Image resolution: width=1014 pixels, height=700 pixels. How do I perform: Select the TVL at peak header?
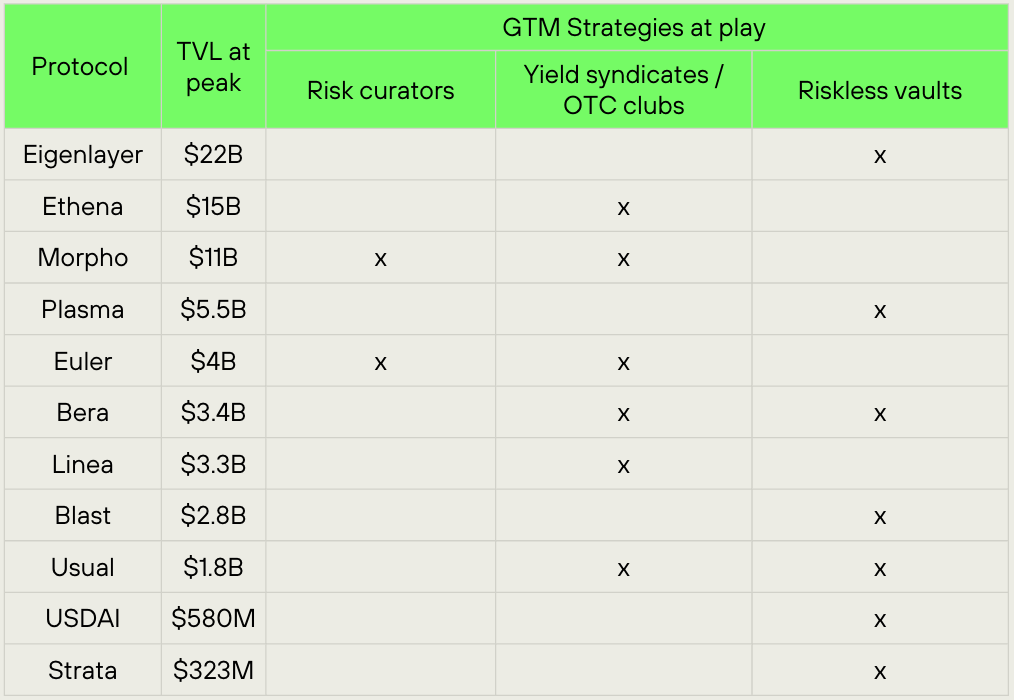point(213,67)
